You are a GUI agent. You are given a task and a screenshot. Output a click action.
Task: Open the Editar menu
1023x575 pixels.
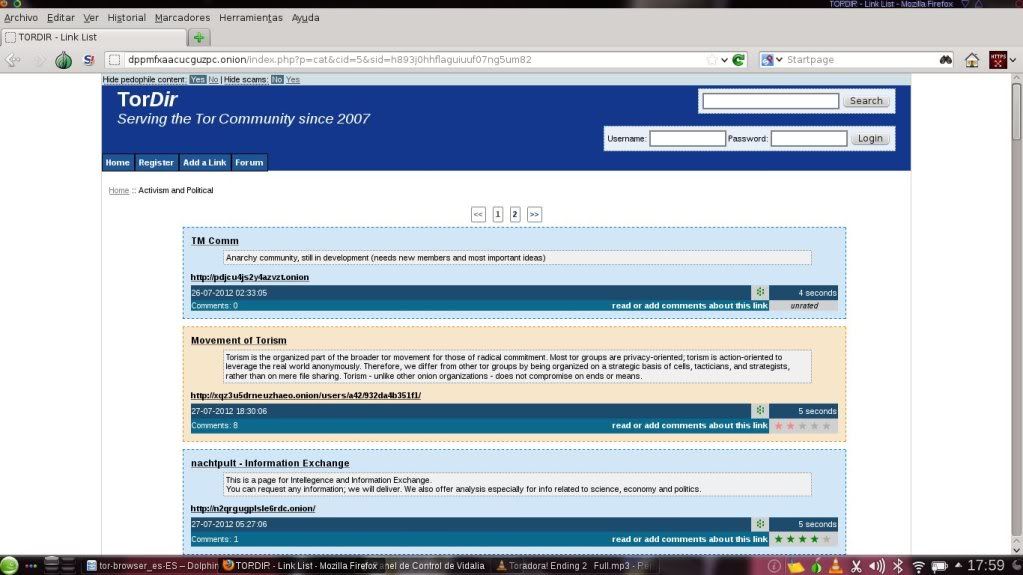(x=61, y=18)
